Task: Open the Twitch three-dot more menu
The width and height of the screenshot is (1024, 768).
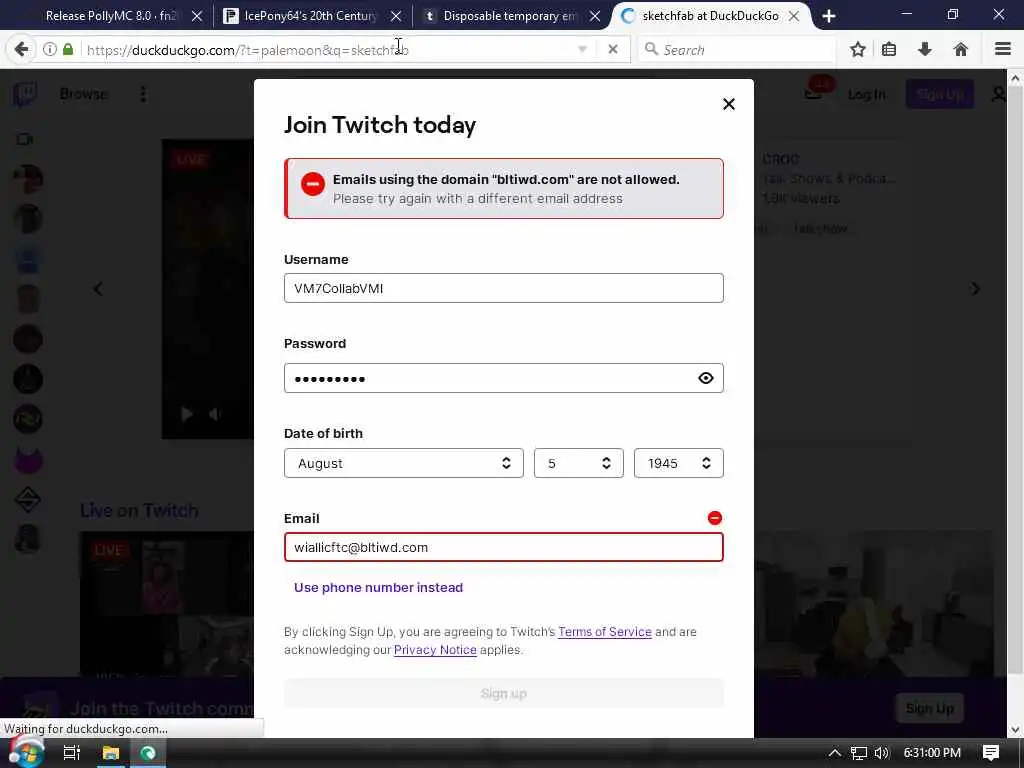Action: [x=143, y=95]
